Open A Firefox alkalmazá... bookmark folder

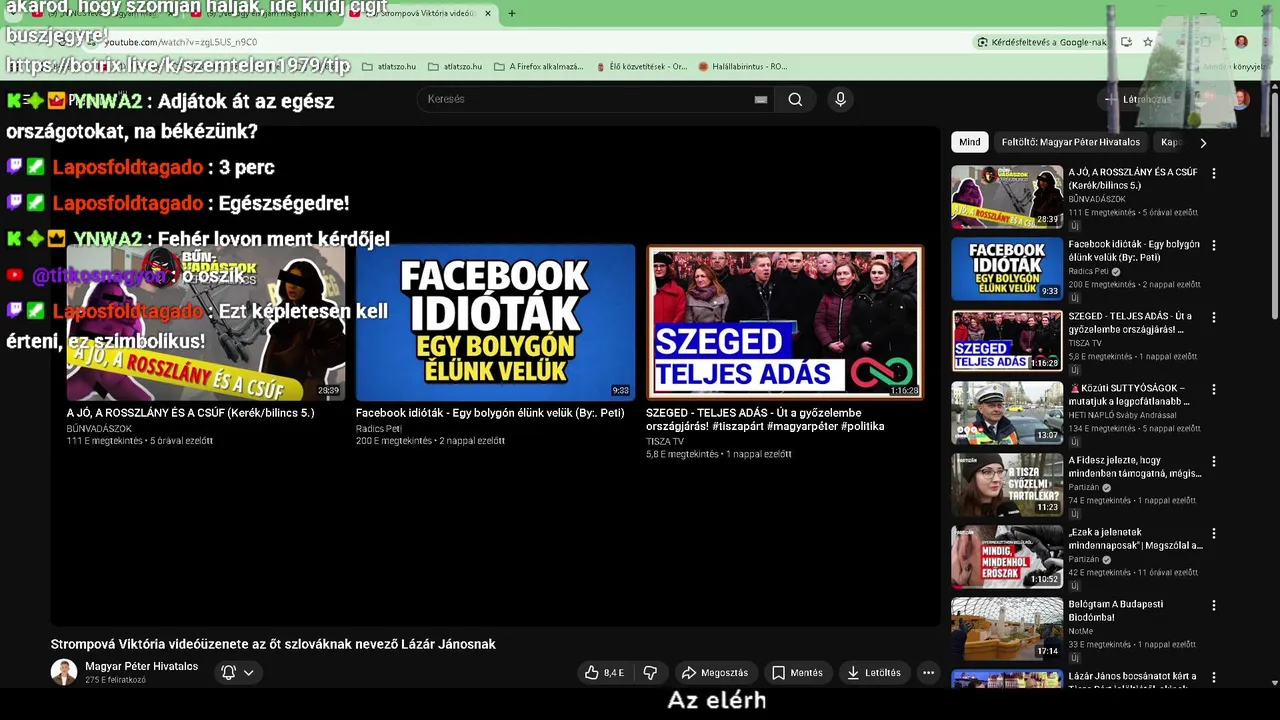tap(539, 67)
